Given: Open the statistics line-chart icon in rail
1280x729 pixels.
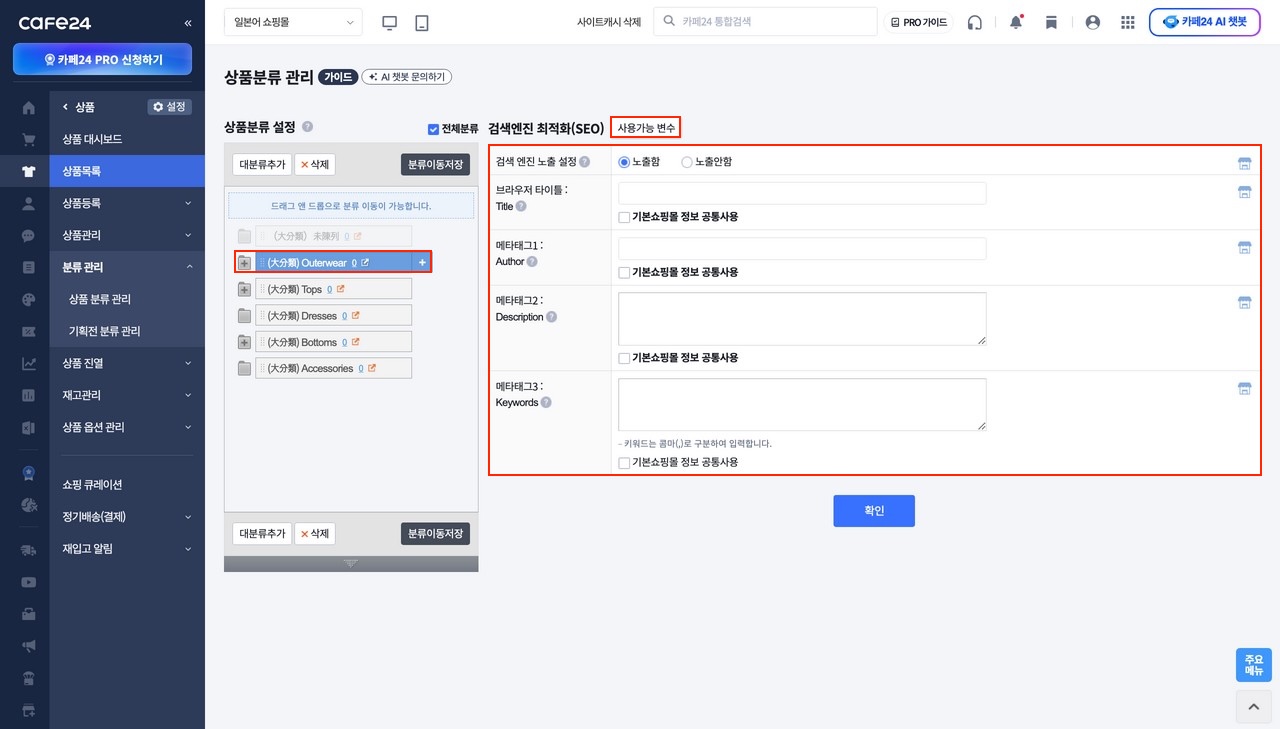Looking at the screenshot, I should tap(28, 364).
